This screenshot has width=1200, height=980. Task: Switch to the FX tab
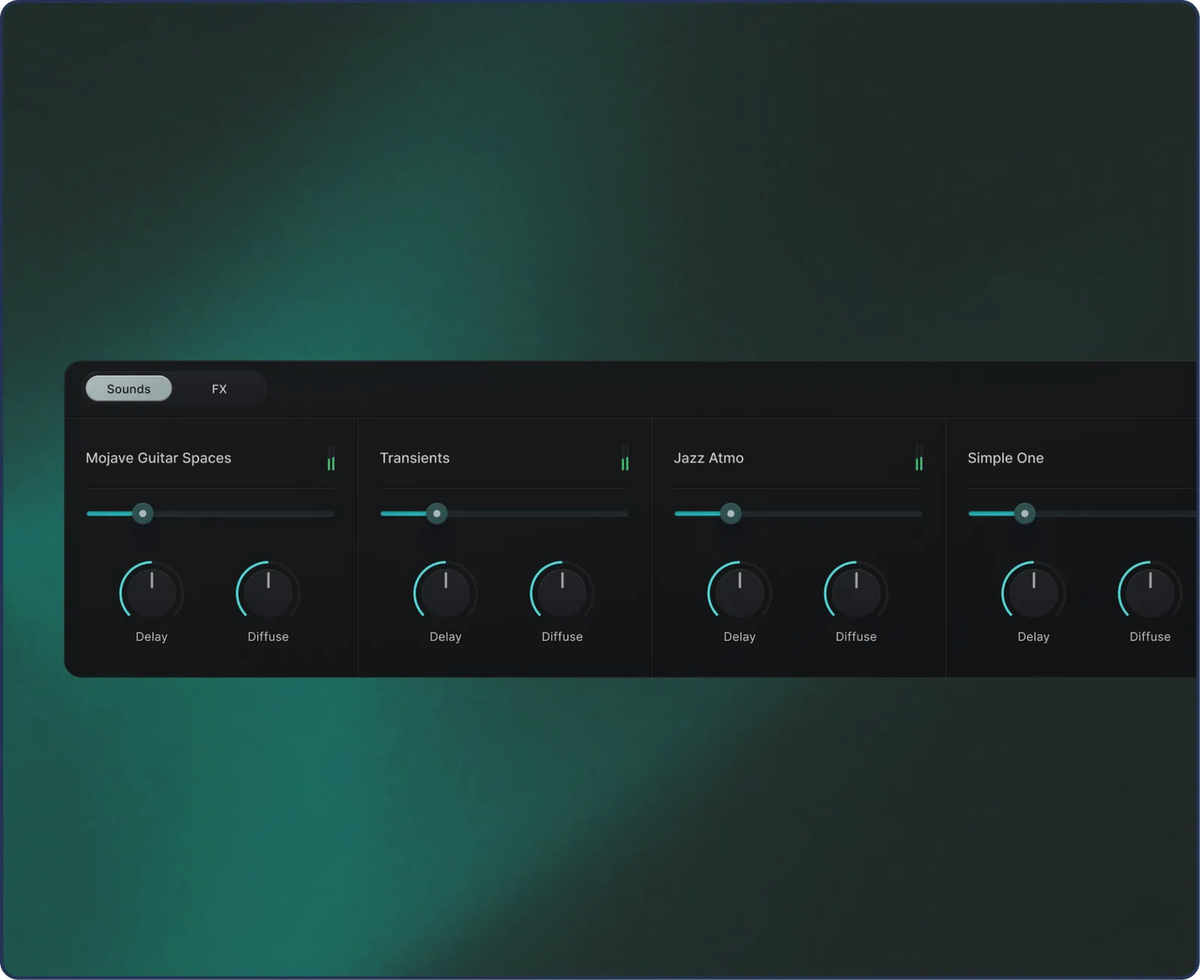click(219, 389)
